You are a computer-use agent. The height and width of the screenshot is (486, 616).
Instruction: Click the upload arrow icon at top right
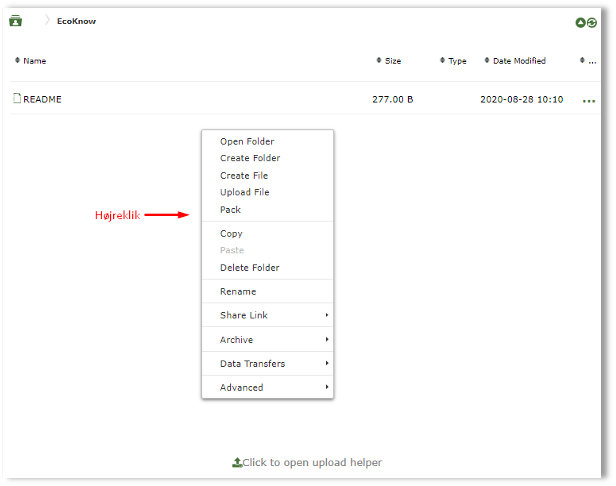pyautogui.click(x=581, y=23)
